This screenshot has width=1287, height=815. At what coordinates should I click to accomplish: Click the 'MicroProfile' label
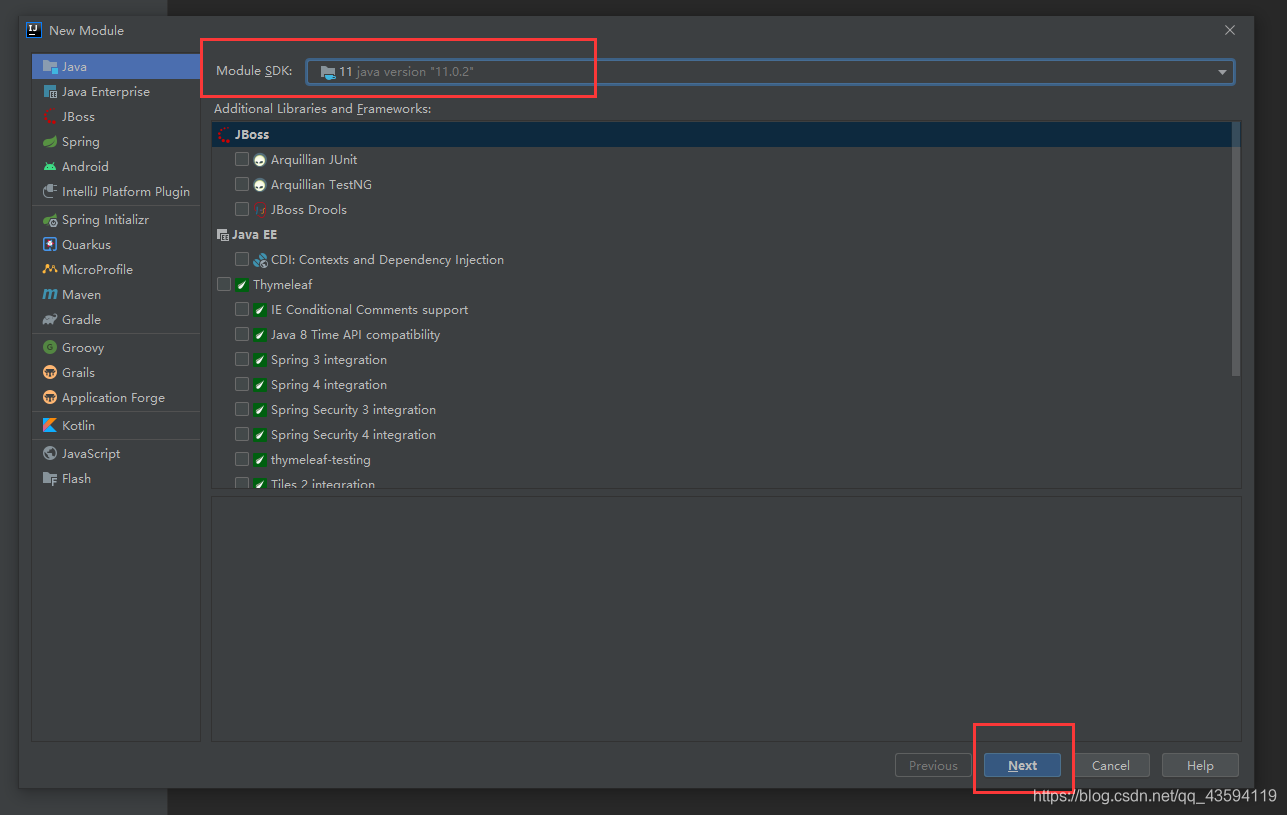pyautogui.click(x=97, y=270)
